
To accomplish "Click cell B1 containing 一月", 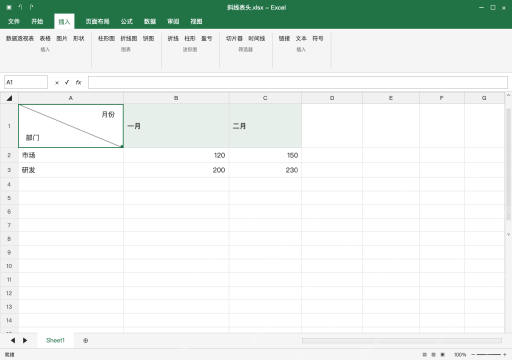I will click(x=176, y=126).
